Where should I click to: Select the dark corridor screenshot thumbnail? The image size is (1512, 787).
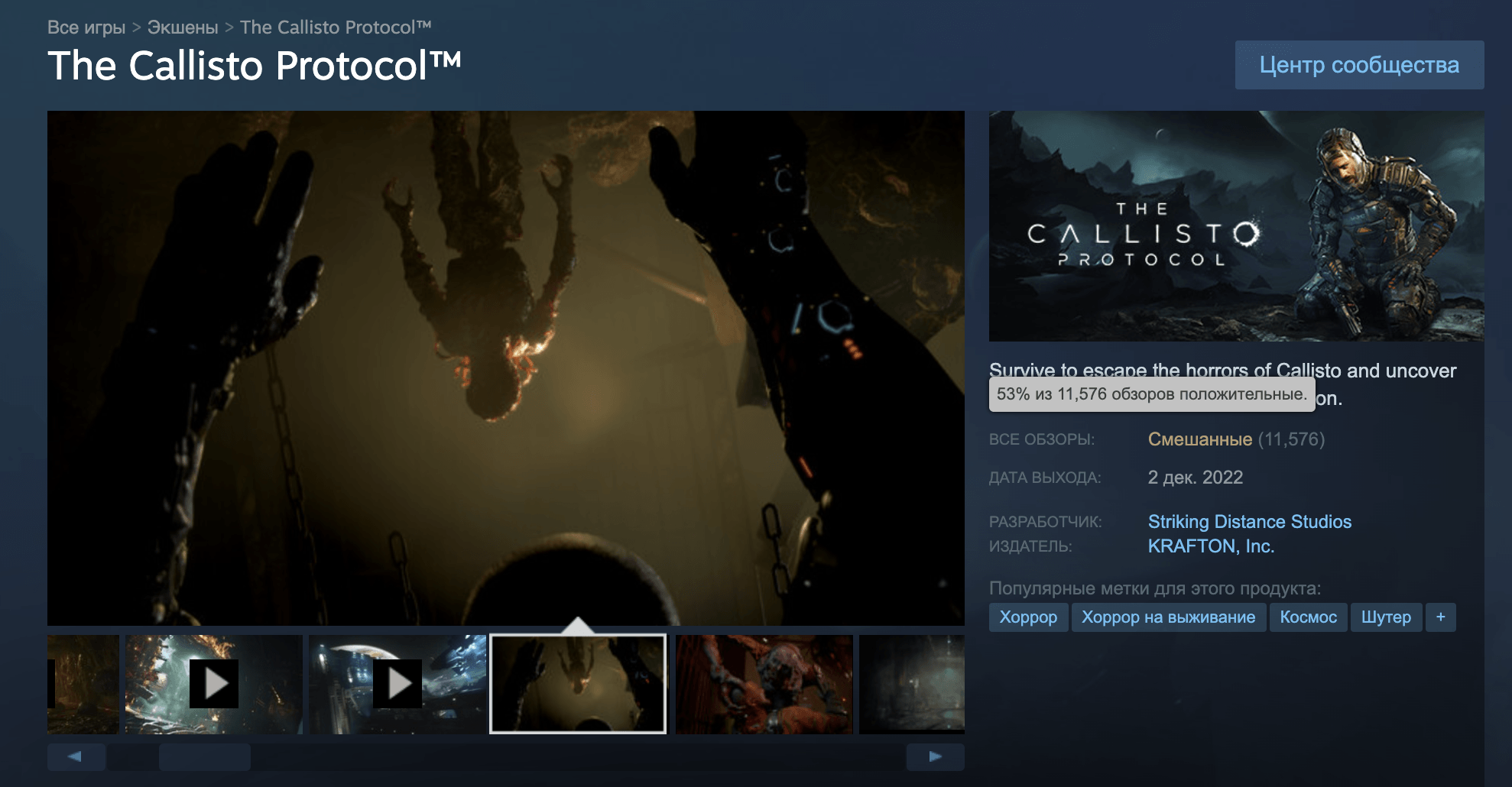point(911,684)
